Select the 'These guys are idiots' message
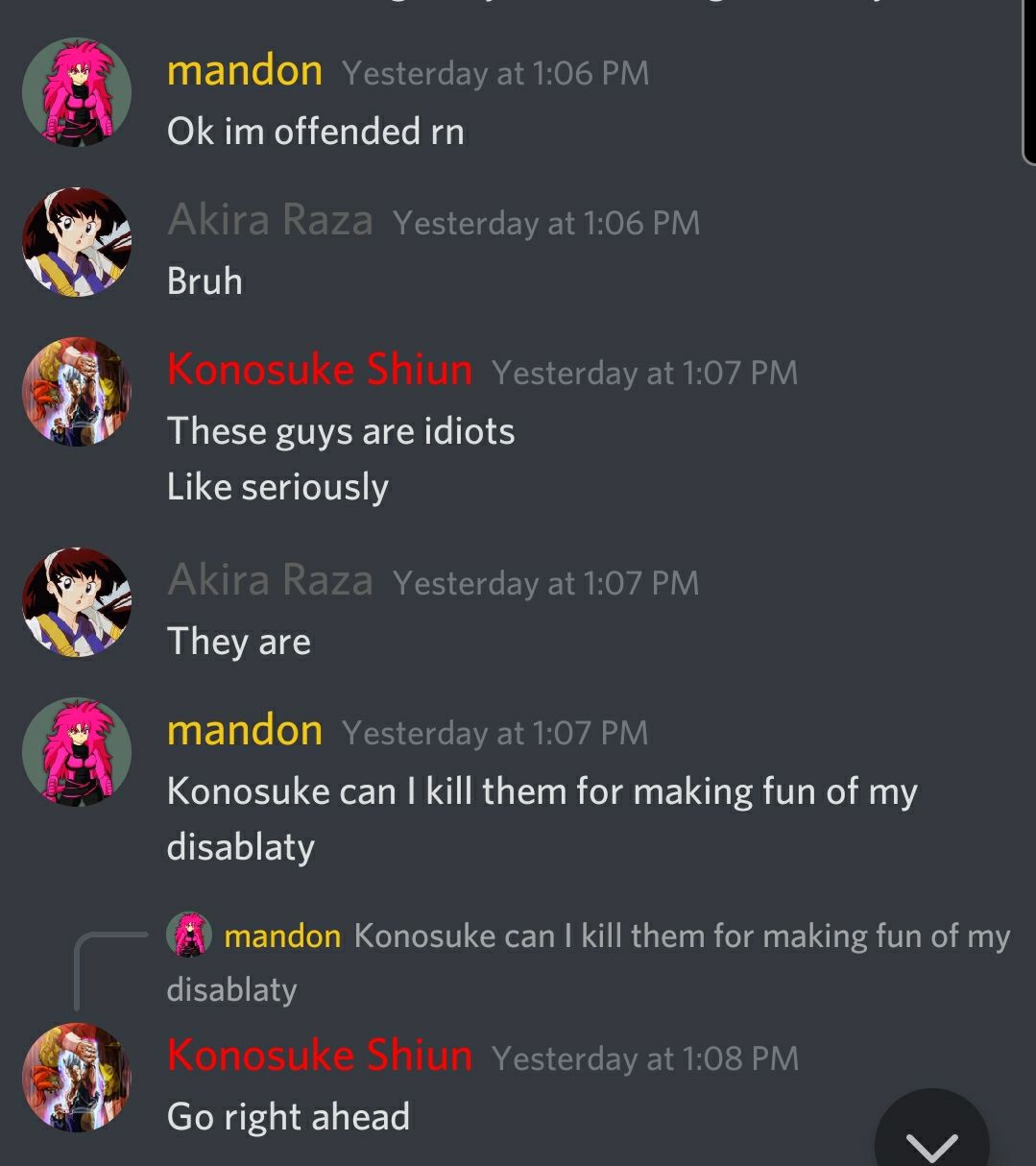 point(341,431)
